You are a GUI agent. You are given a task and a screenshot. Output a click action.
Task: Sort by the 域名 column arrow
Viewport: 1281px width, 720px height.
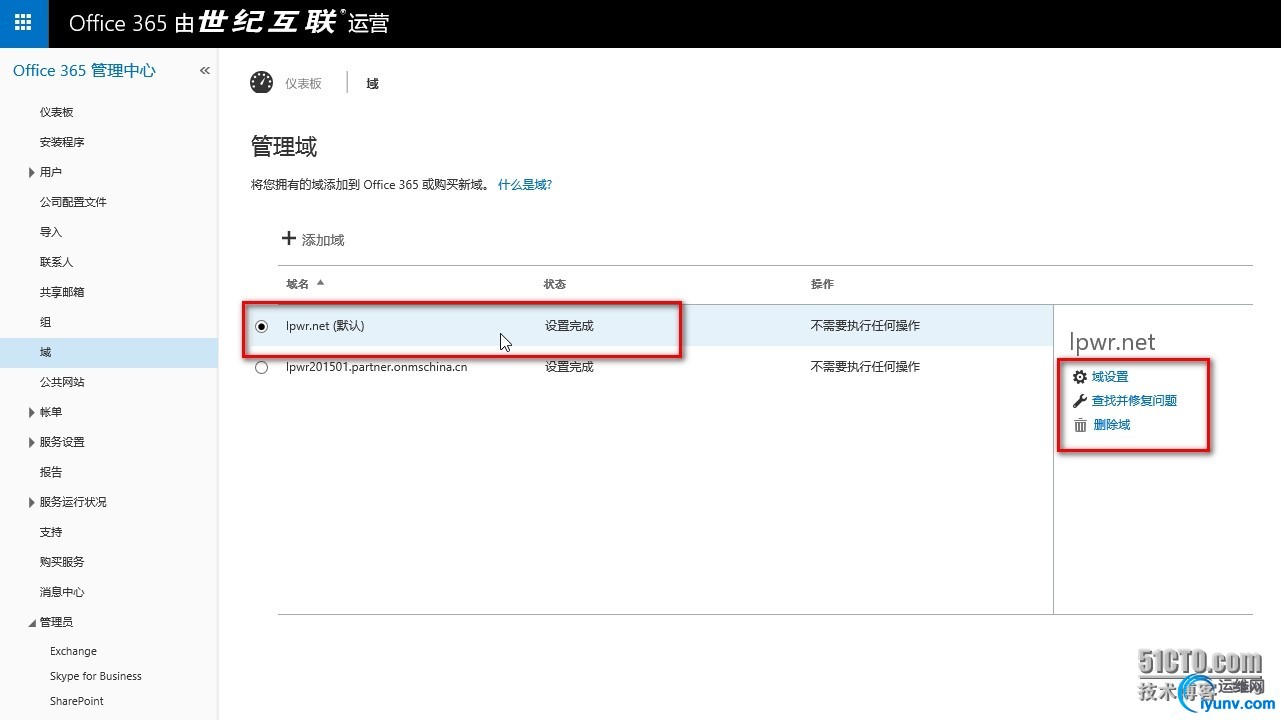pyautogui.click(x=321, y=283)
